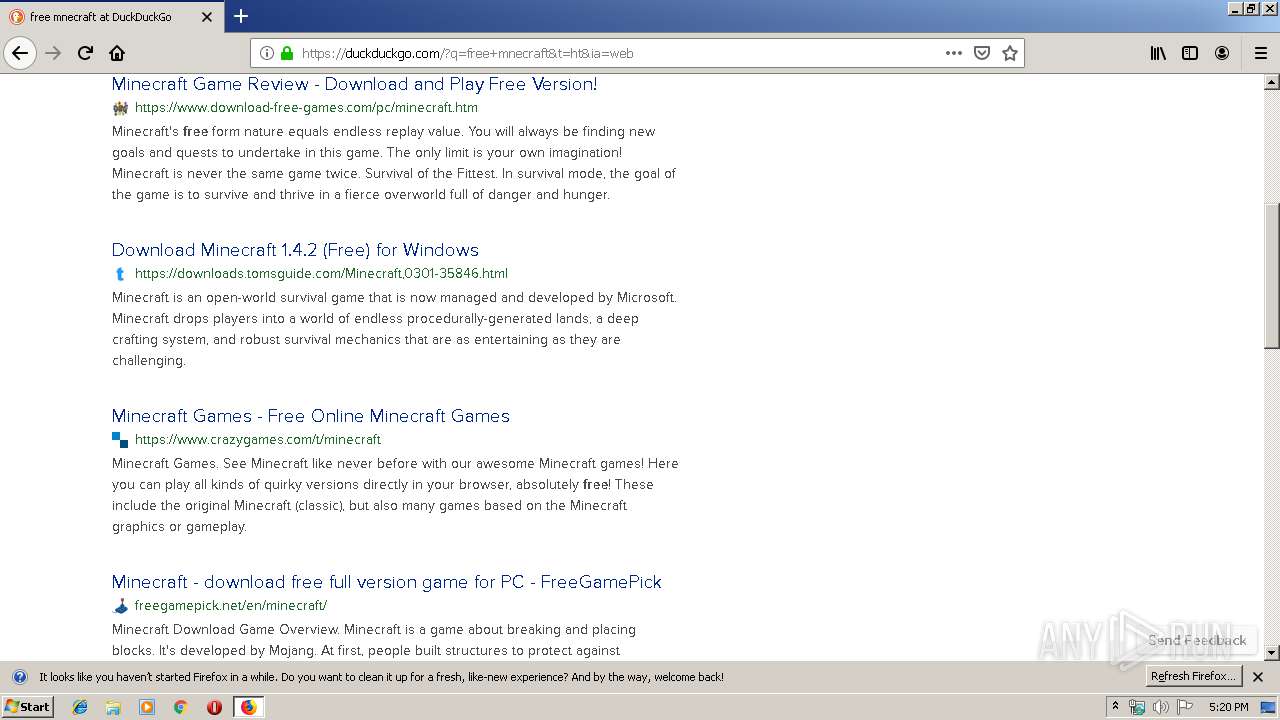1280x720 pixels.
Task: Select Firefox taskbar button
Action: coord(249,707)
